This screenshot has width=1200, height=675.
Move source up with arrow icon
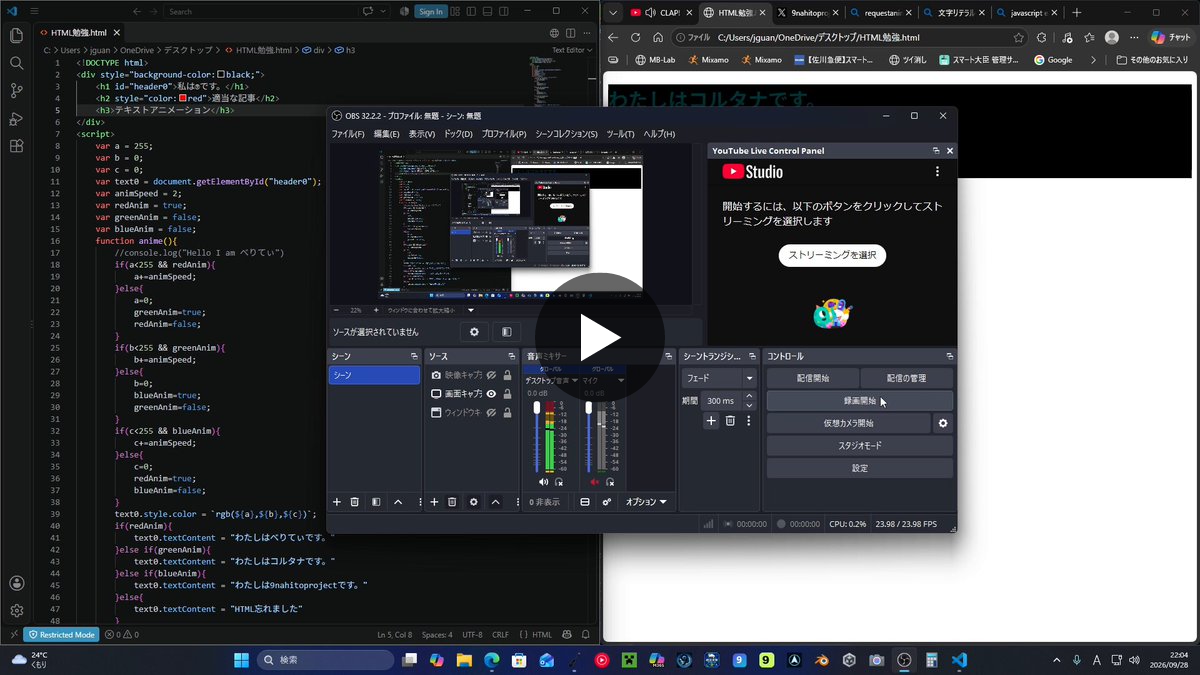tap(495, 502)
